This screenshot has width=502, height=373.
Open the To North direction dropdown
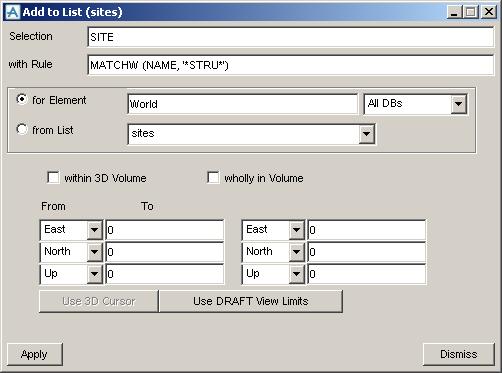click(x=296, y=252)
